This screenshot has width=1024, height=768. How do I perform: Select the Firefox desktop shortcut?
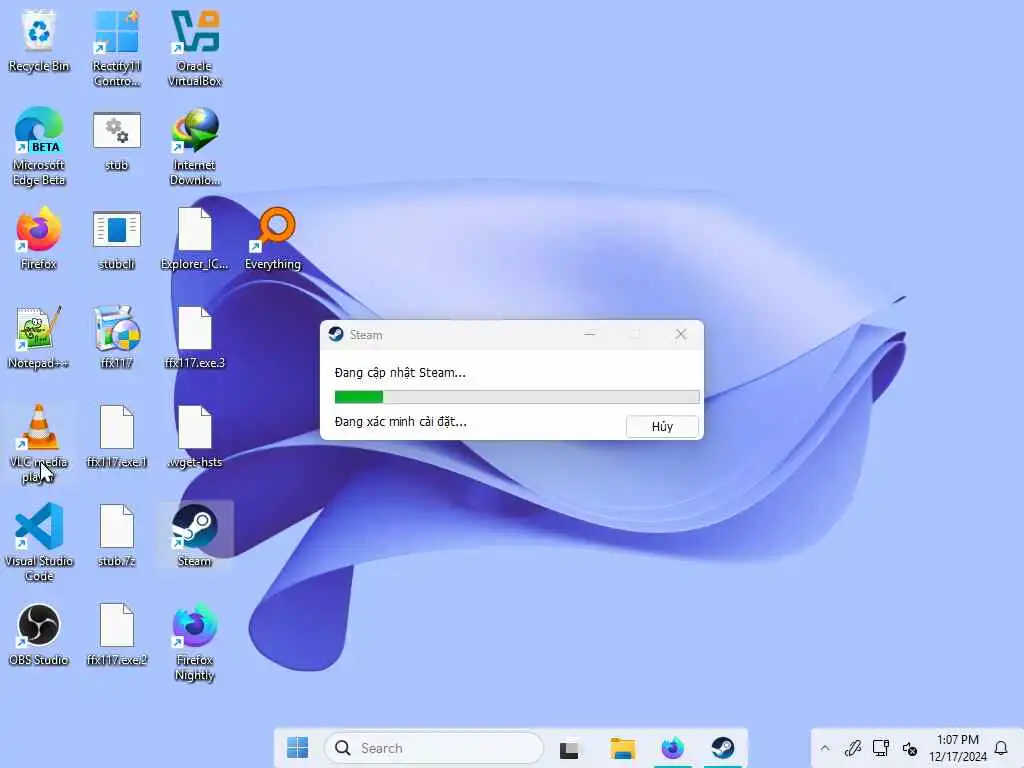39,238
